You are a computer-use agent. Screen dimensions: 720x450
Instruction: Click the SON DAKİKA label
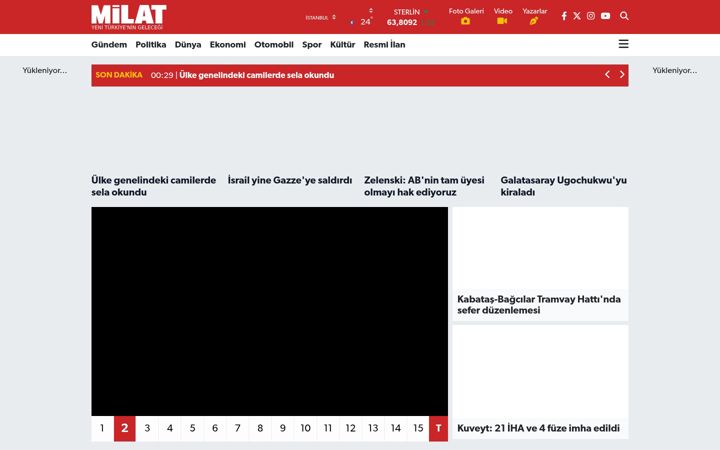pyautogui.click(x=119, y=75)
